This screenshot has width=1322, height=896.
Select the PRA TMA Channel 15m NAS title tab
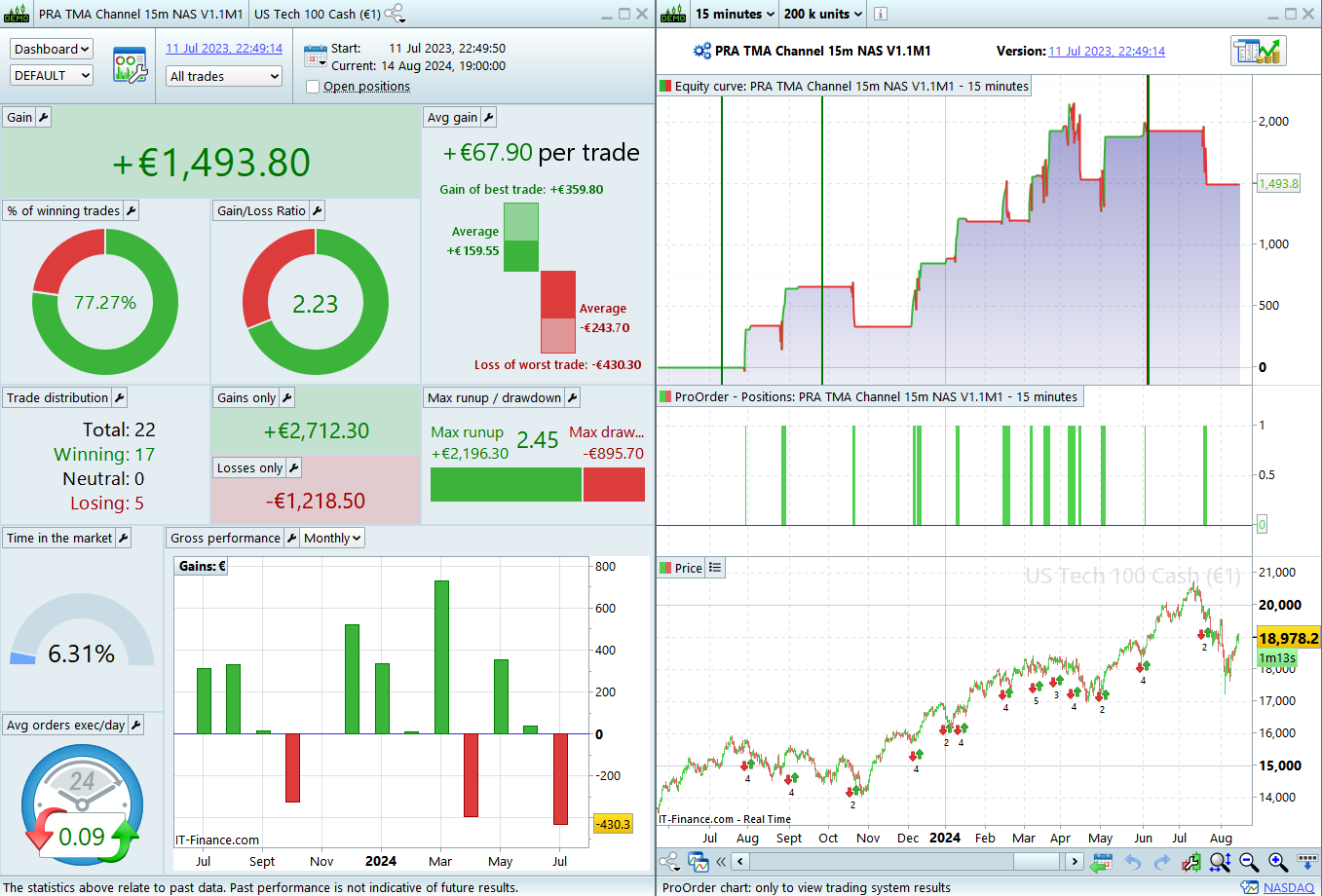click(x=140, y=14)
